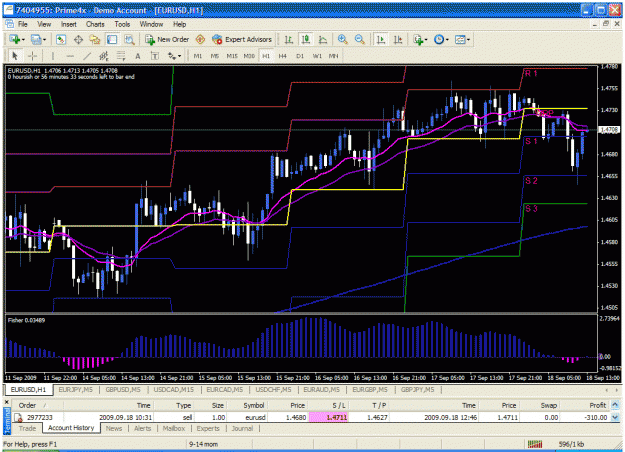Screen dimensions: 625x452
Task: Select the vertical line tool
Action: pos(53,56)
